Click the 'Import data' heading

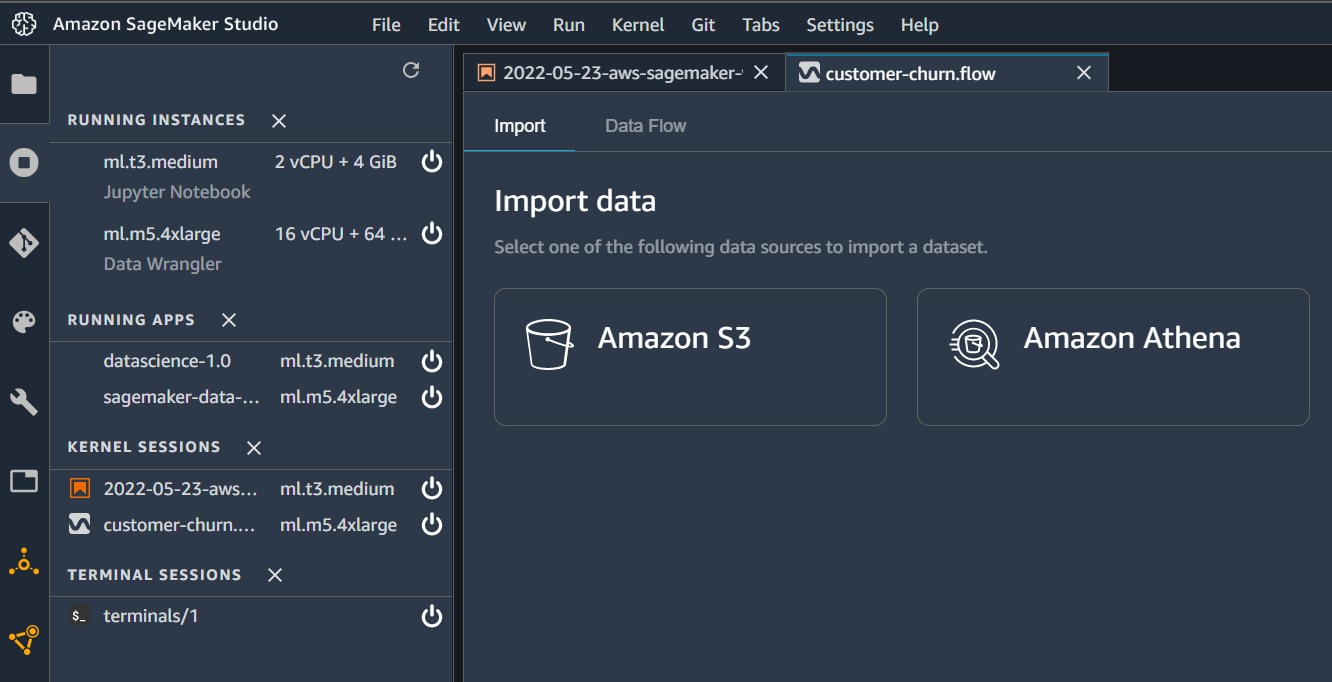pyautogui.click(x=575, y=201)
